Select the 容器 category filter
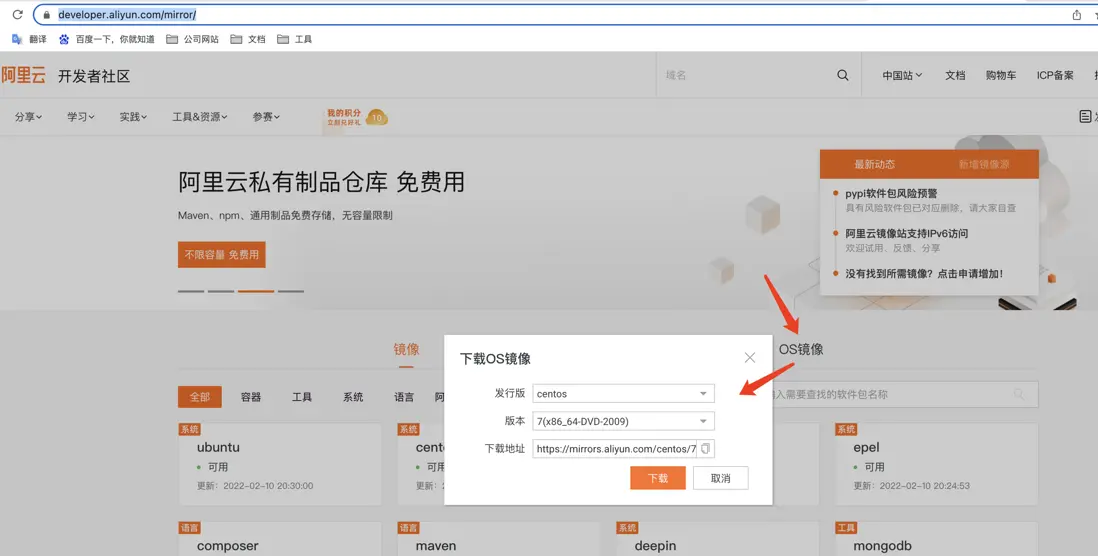1098x556 pixels. [251, 397]
